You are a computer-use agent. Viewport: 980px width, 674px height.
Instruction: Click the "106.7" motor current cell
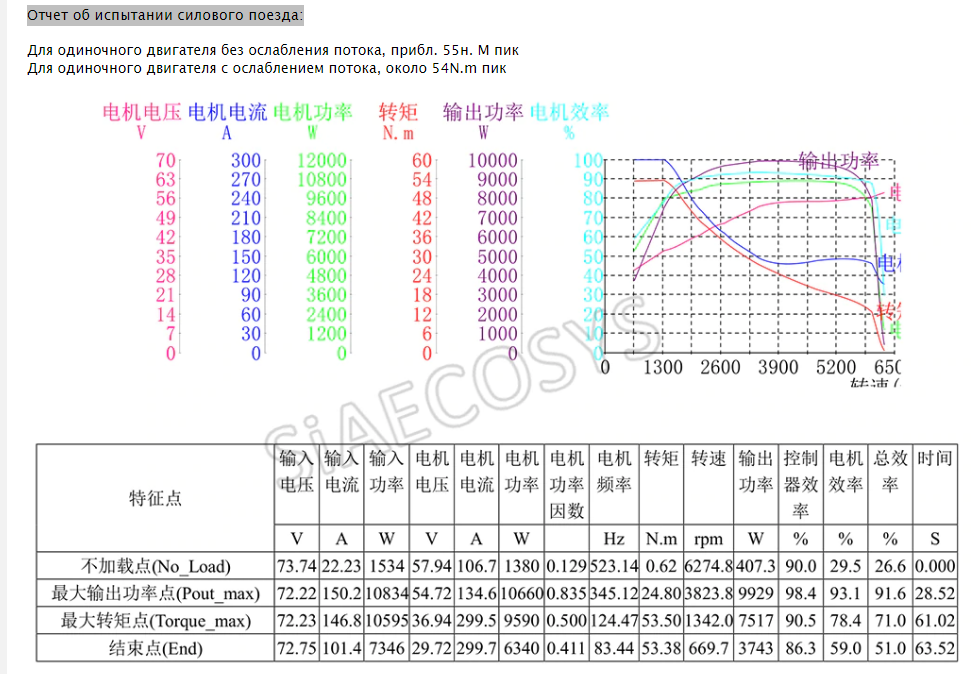[476, 566]
